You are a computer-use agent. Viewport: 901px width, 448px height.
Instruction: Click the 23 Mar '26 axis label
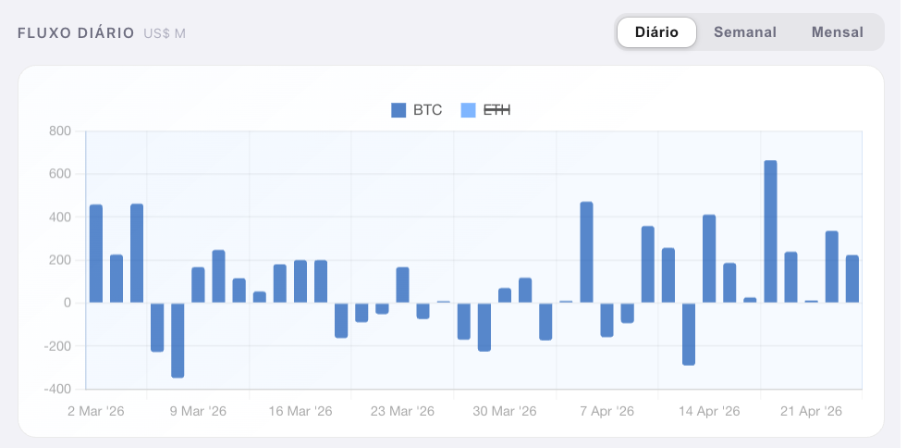pyautogui.click(x=403, y=411)
